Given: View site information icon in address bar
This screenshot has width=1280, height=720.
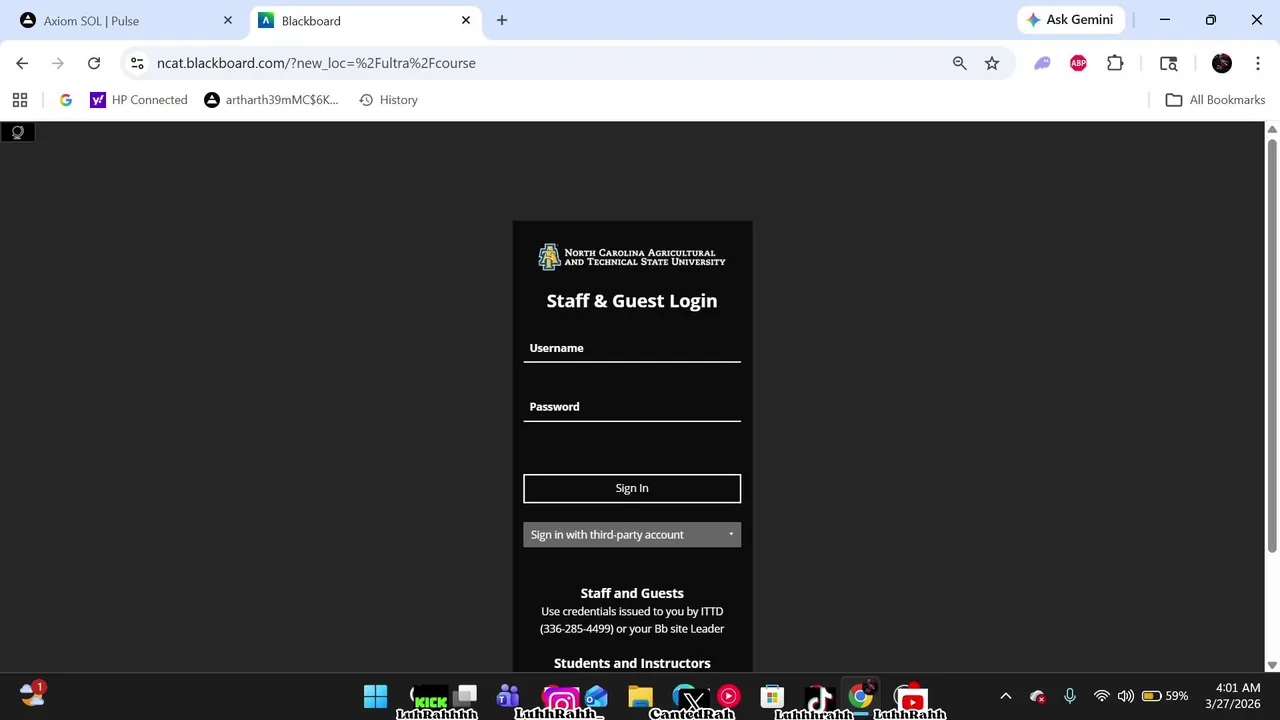Looking at the screenshot, I should coord(138,63).
